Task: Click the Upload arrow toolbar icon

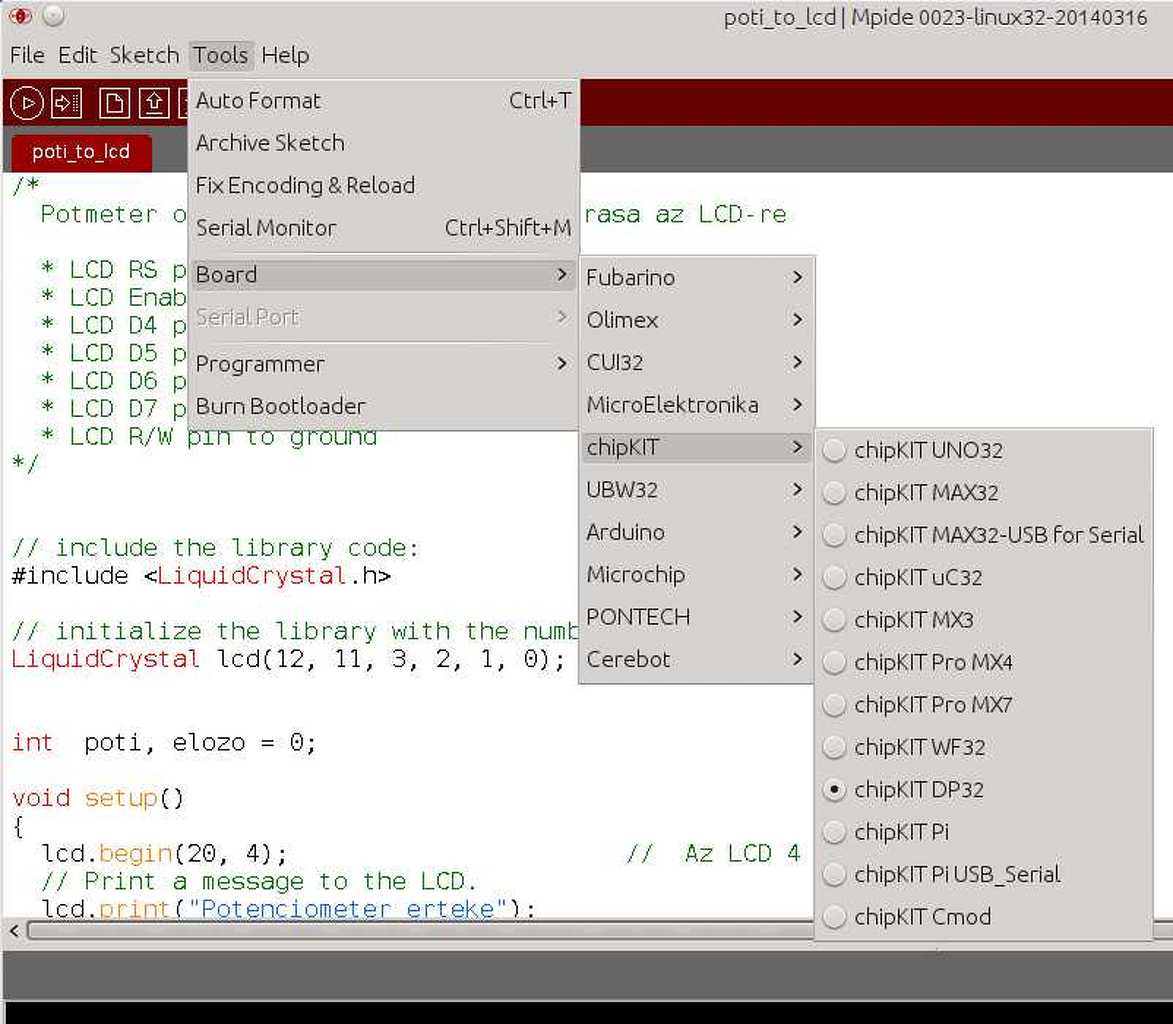Action: point(67,103)
